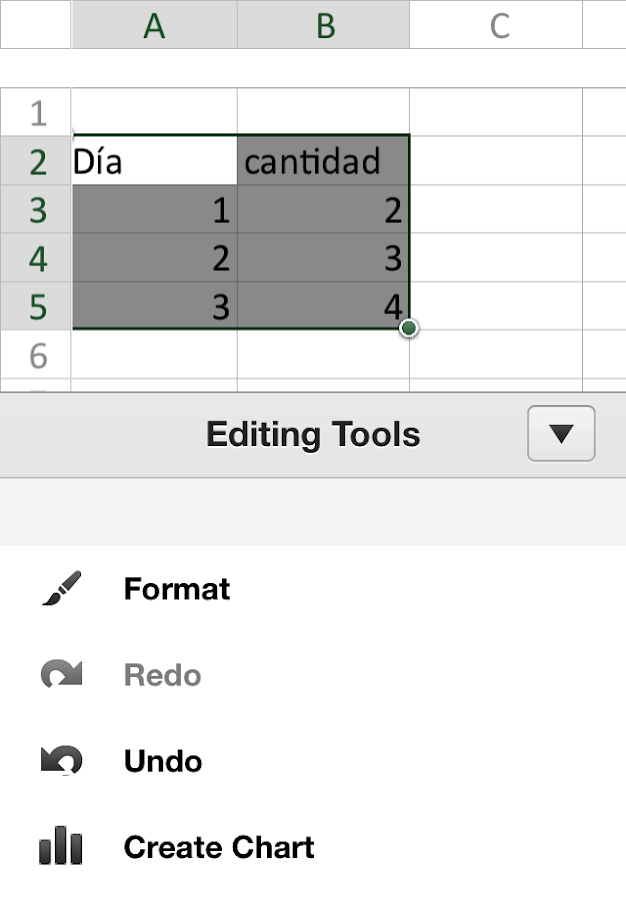
Task: Collapse the Editing Tools panel arrow
Action: click(561, 434)
